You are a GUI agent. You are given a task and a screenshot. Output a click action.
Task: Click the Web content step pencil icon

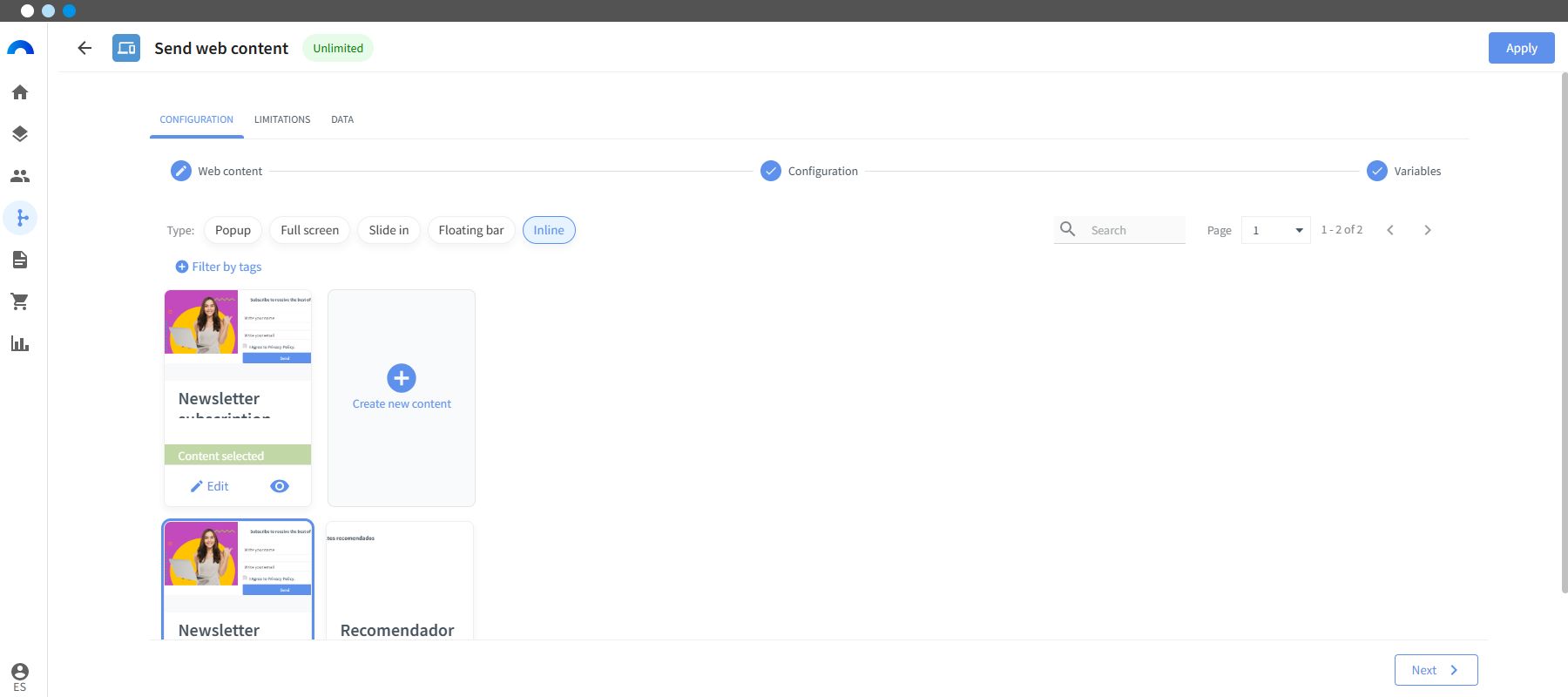click(181, 171)
